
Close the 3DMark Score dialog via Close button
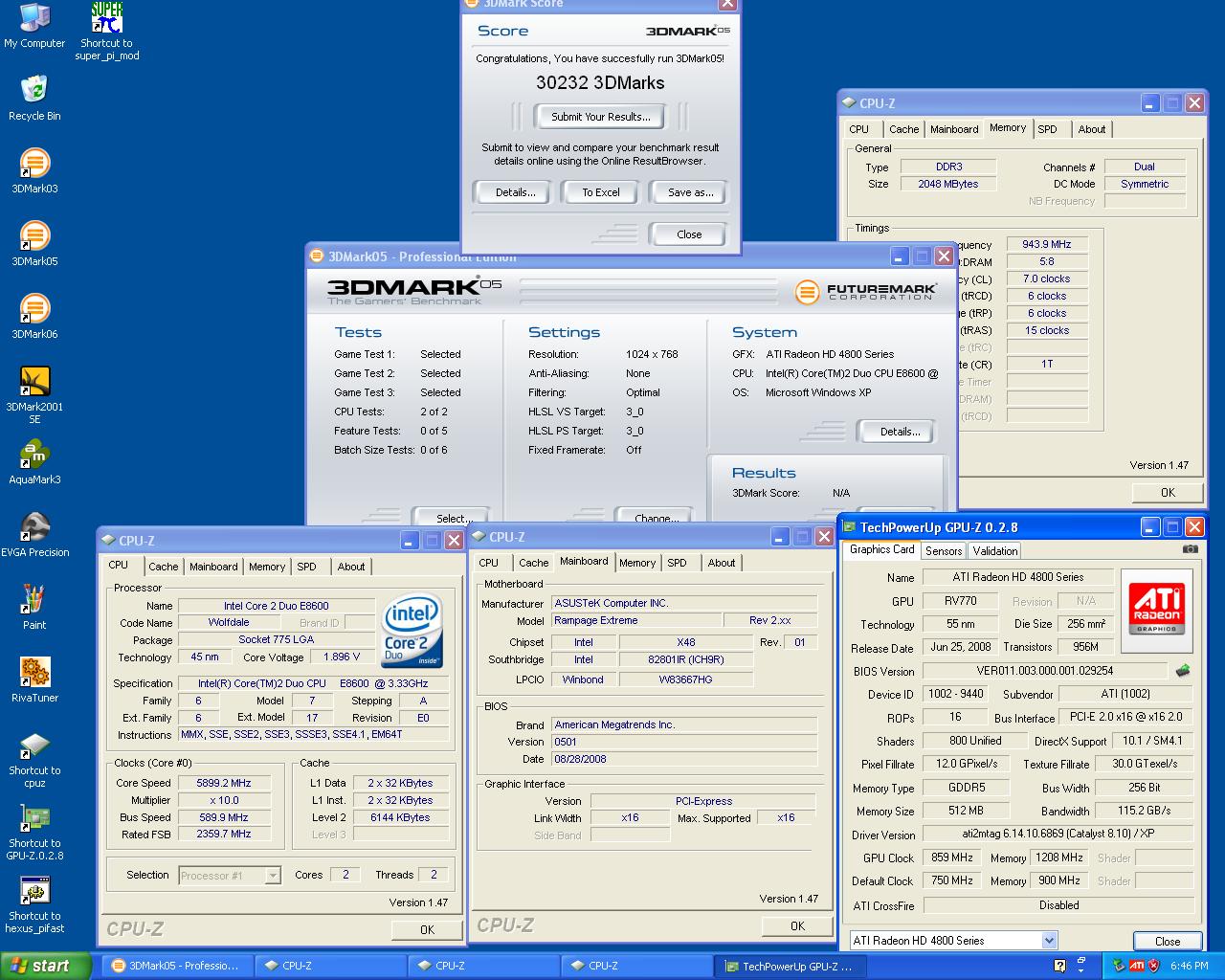click(x=689, y=234)
